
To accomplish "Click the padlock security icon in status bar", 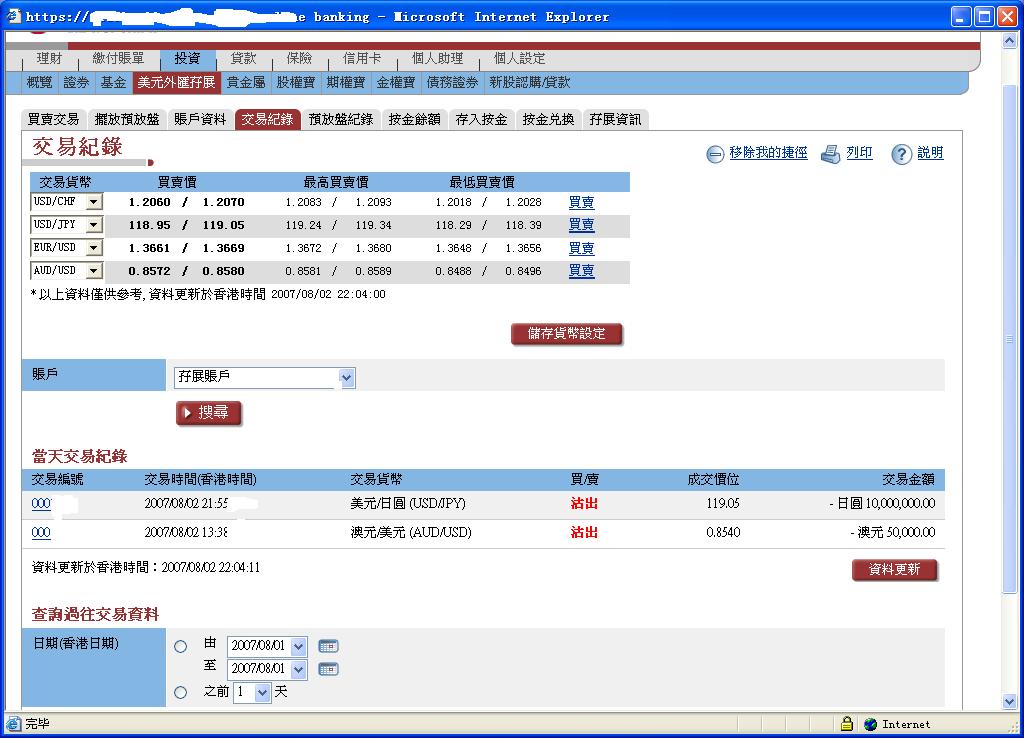I will coord(846,724).
